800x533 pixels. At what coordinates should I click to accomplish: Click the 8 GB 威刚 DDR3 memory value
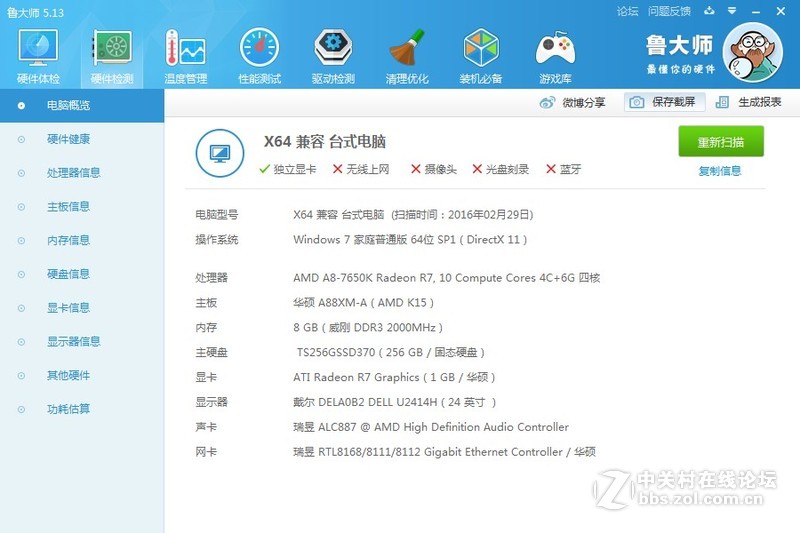[x=368, y=327]
